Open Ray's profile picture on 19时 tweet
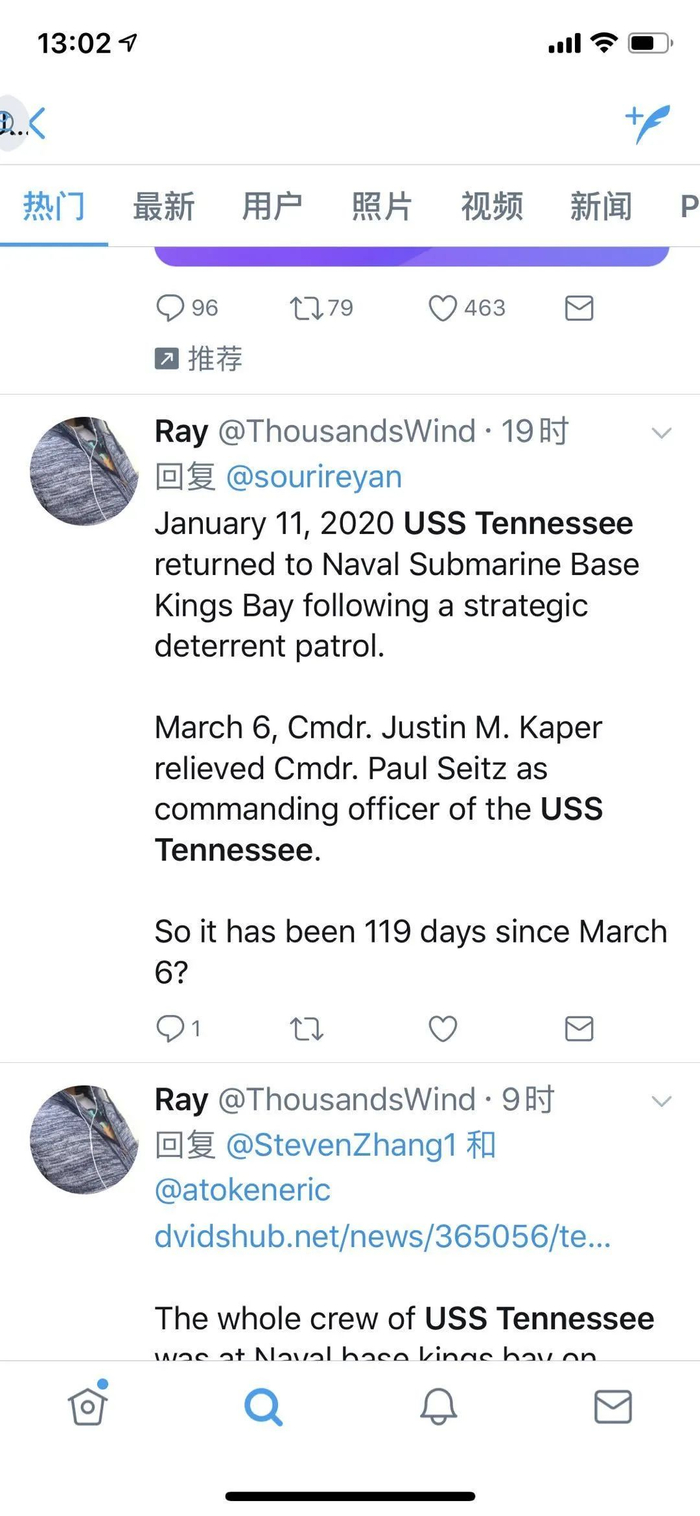This screenshot has width=700, height=1516. (84, 471)
